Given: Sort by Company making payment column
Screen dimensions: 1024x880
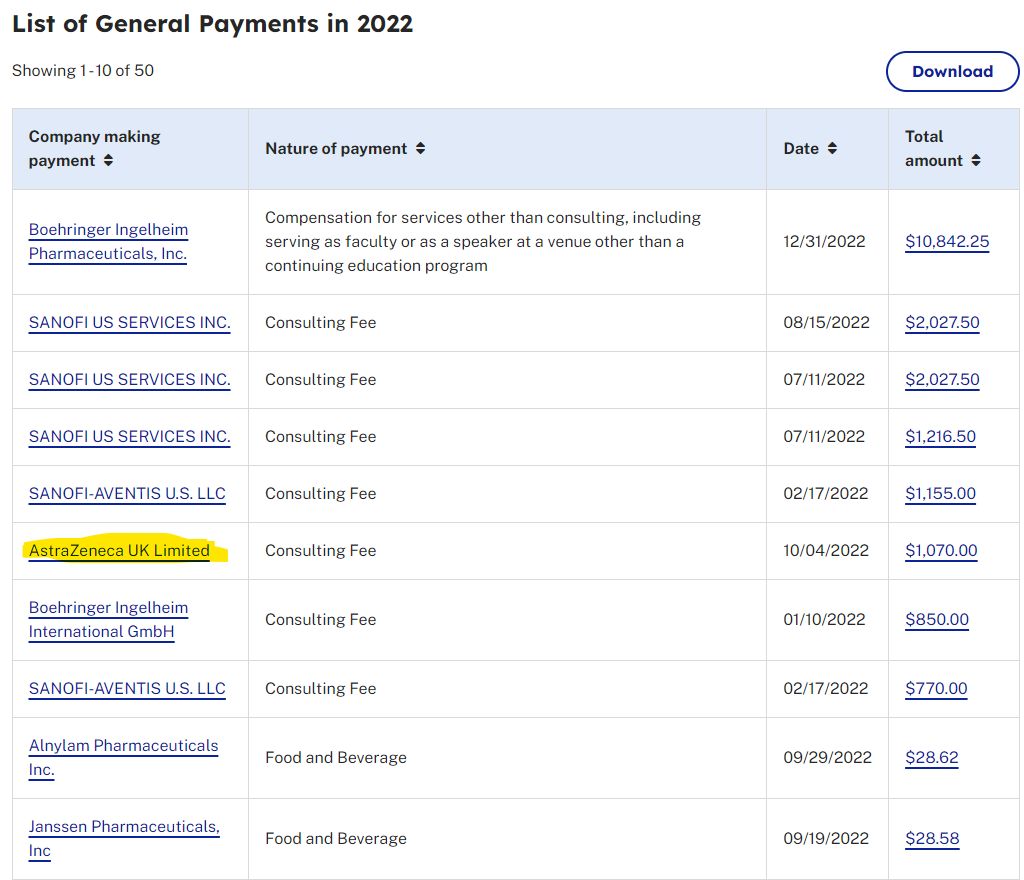Looking at the screenshot, I should point(108,161).
